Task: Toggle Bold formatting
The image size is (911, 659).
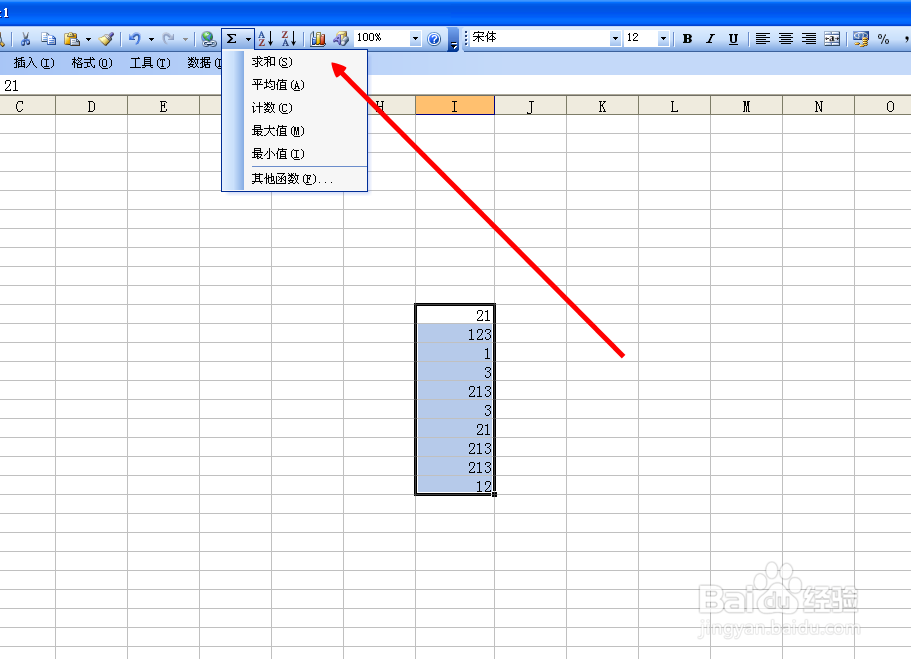Action: (687, 39)
